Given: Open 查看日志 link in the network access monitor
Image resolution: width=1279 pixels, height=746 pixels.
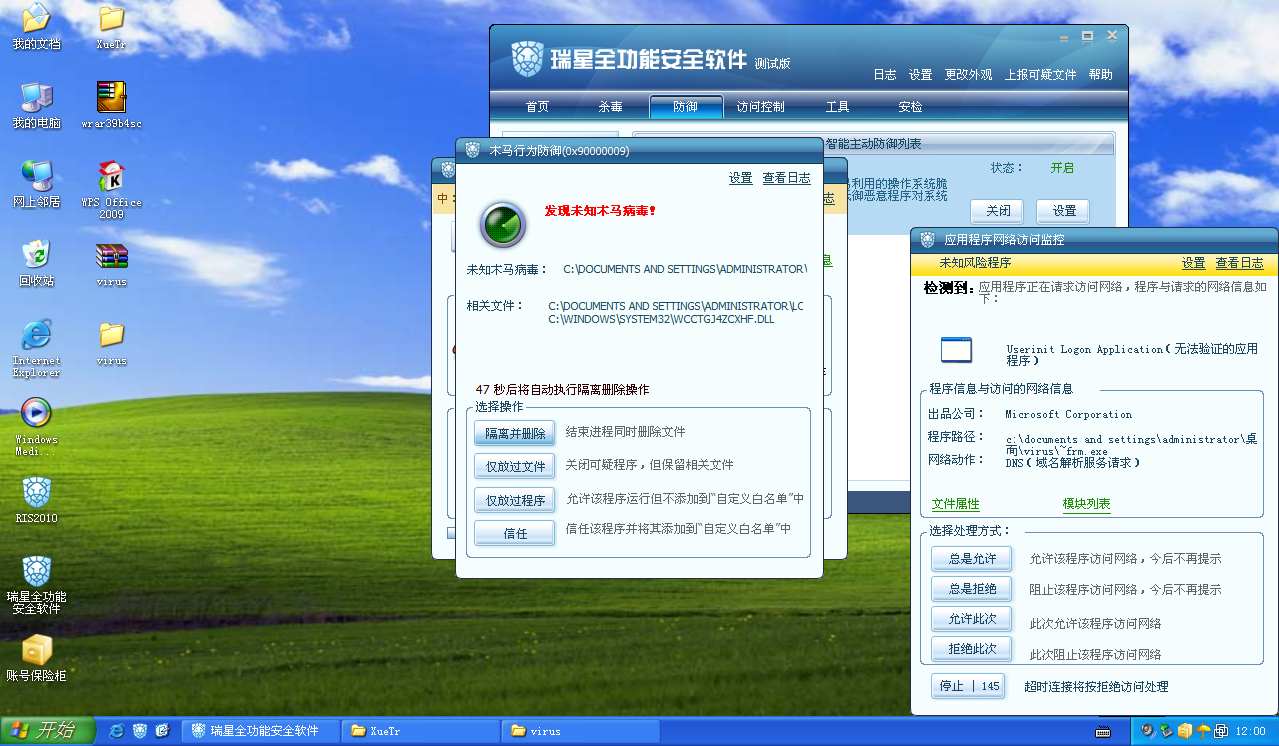Looking at the screenshot, I should [x=1239, y=263].
